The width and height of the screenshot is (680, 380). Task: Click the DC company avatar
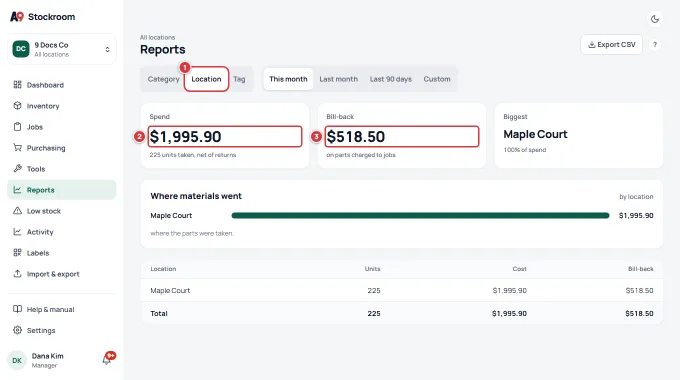pyautogui.click(x=21, y=49)
